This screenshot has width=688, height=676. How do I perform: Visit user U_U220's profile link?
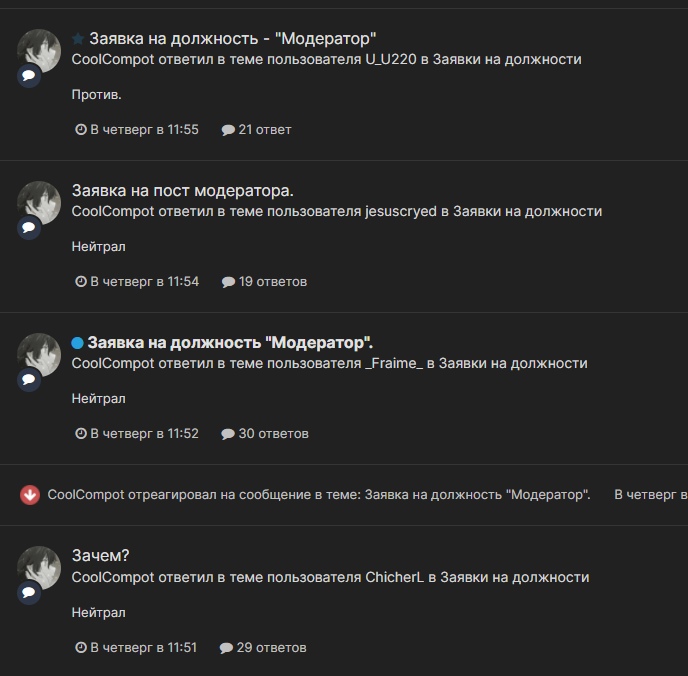point(391,59)
